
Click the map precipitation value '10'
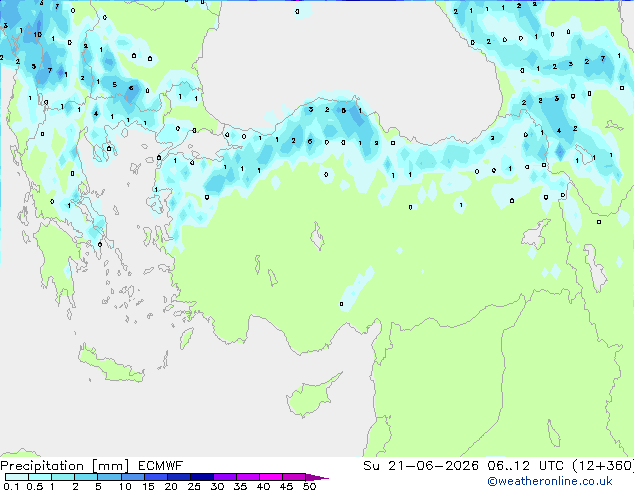tap(38, 34)
